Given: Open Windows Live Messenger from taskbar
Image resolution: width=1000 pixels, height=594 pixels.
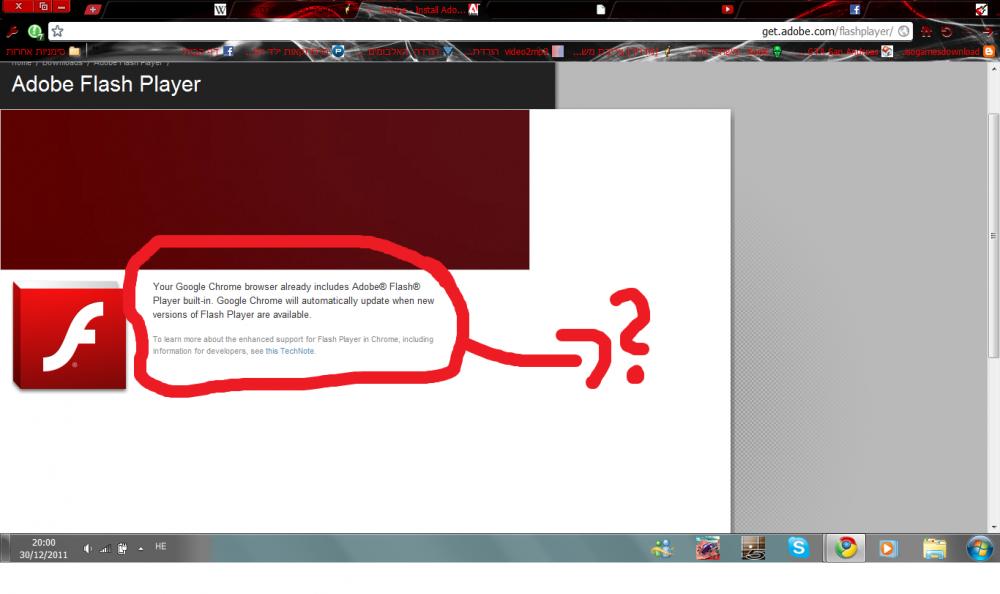Looking at the screenshot, I should point(663,548).
